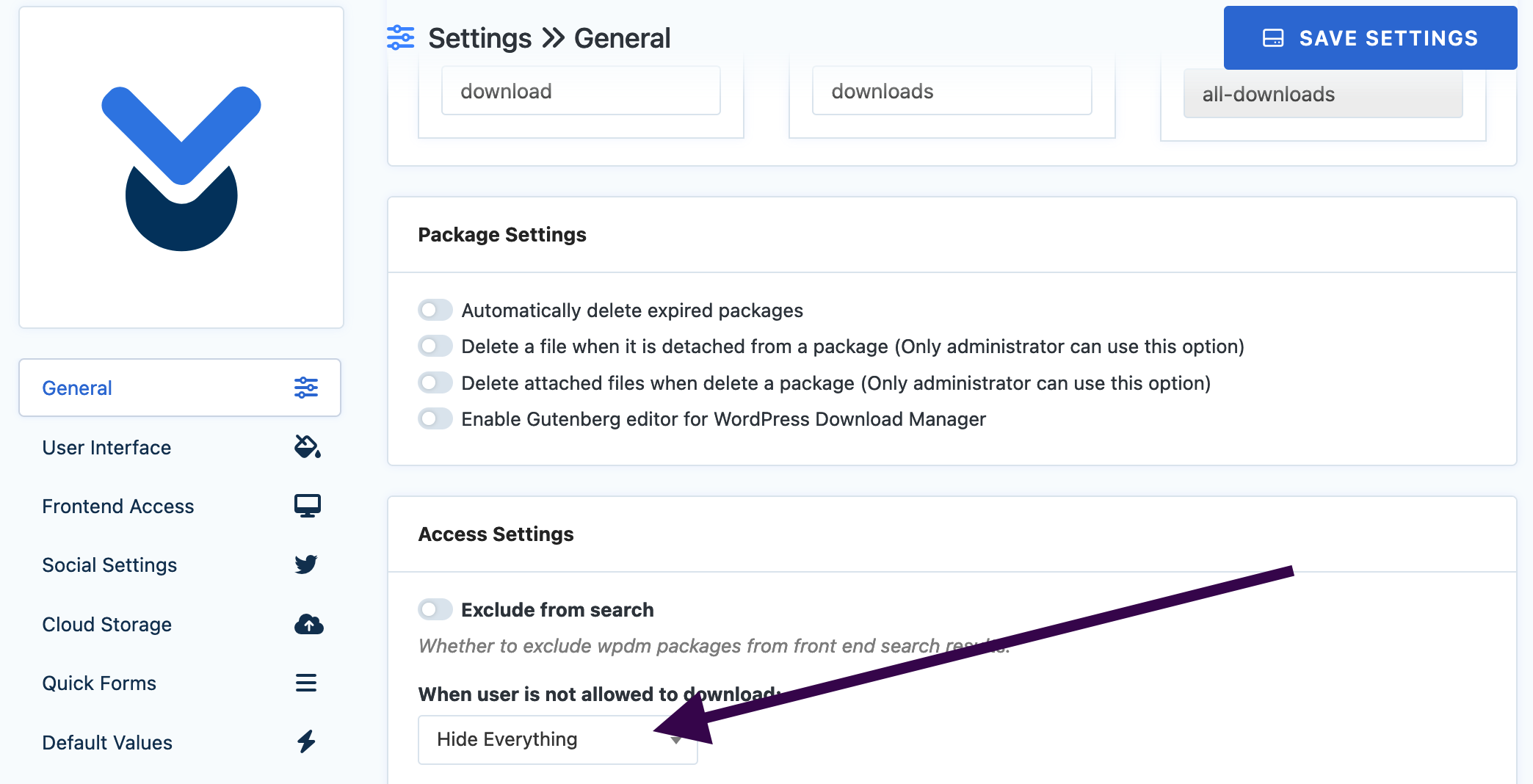Click the 'downloads' text input field

952,91
